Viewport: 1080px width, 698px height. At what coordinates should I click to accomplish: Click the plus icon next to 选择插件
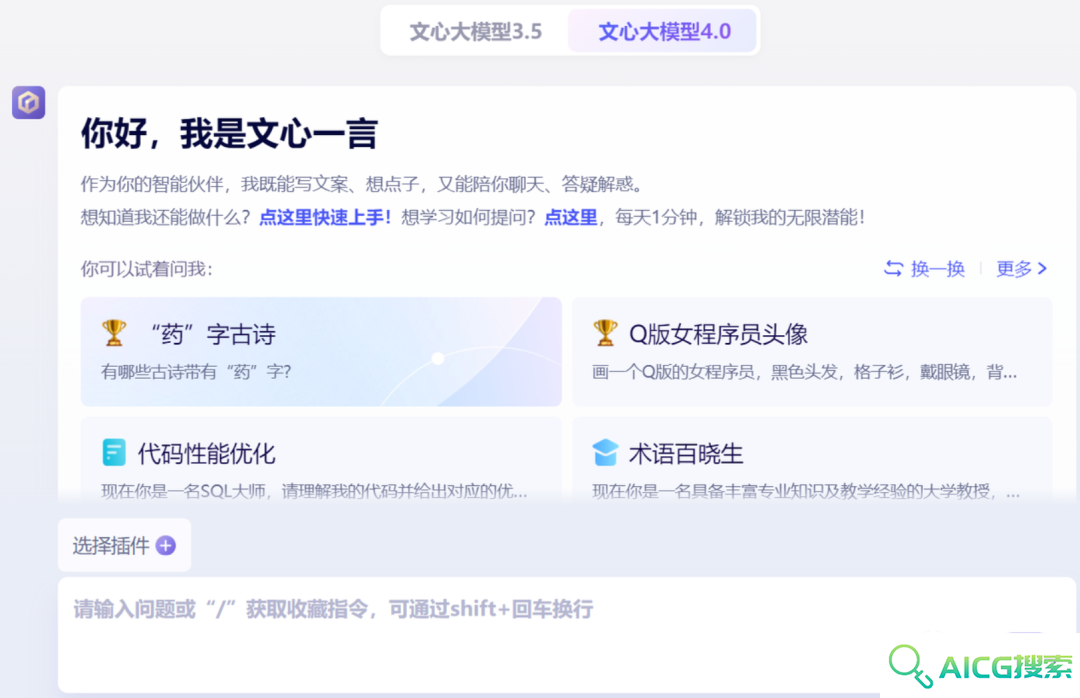(x=166, y=546)
